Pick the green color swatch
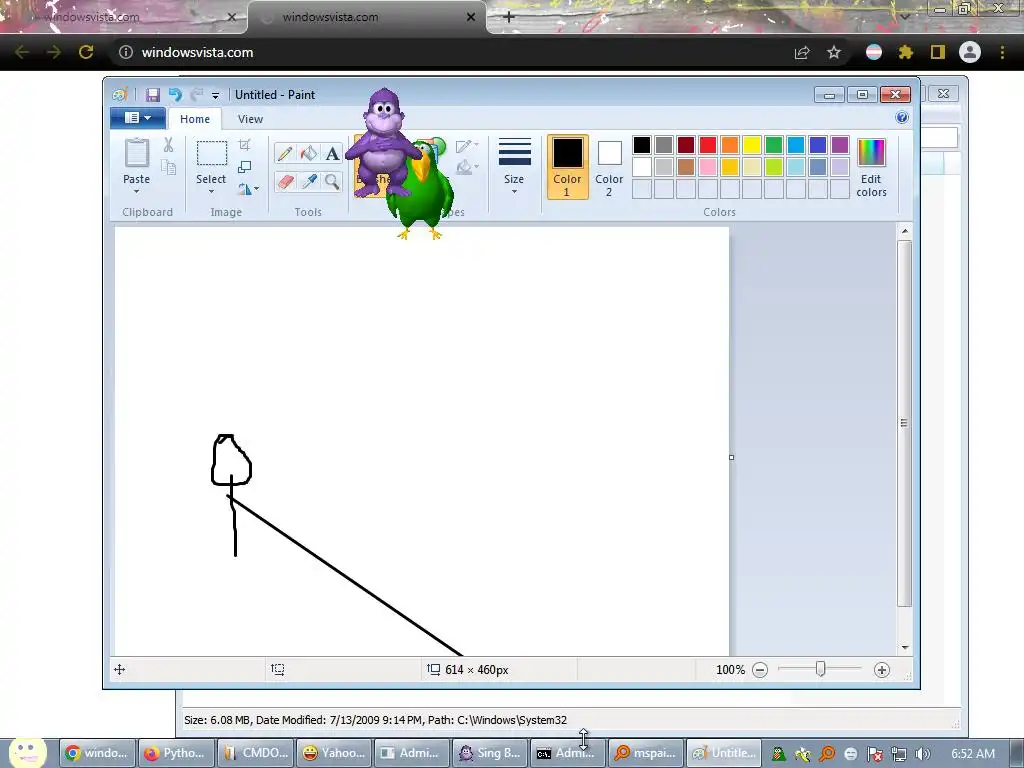 774,145
